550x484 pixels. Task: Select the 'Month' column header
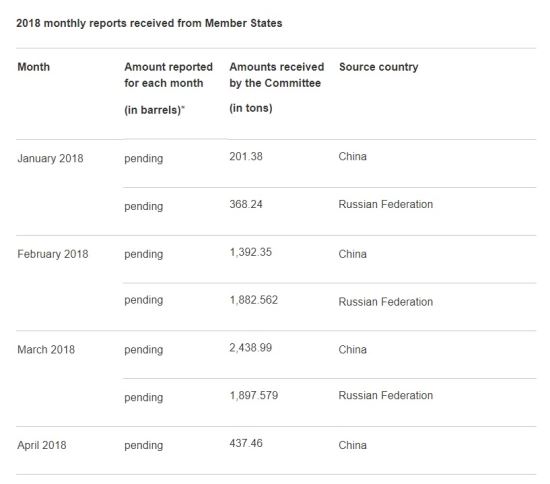click(x=34, y=67)
